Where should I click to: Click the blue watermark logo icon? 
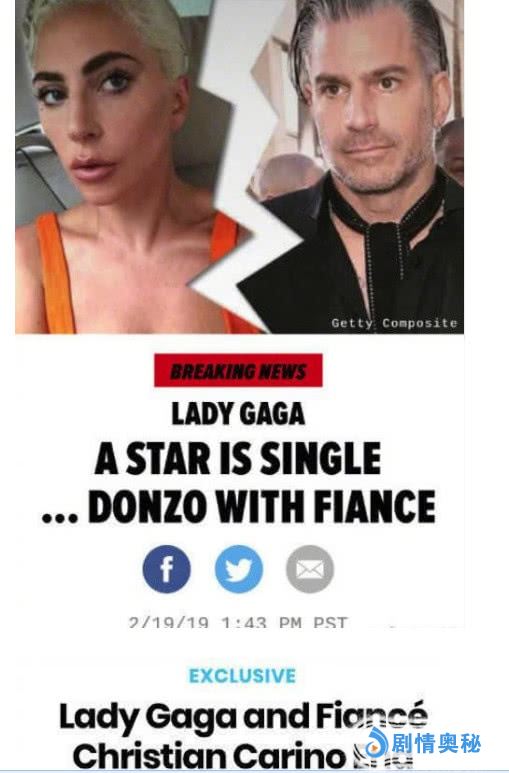point(378,743)
